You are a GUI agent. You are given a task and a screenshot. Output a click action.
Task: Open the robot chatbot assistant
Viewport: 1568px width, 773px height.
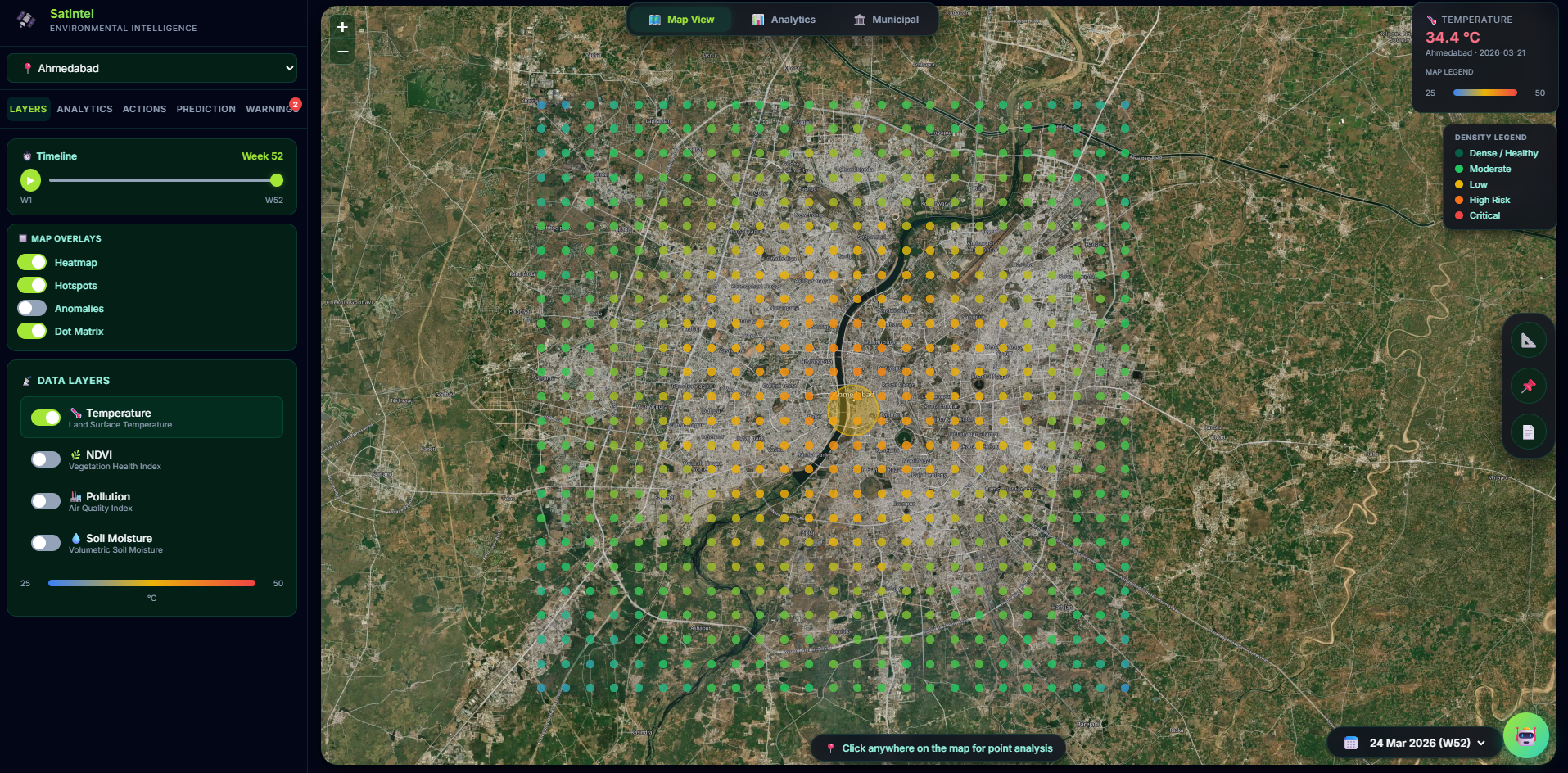[1525, 735]
